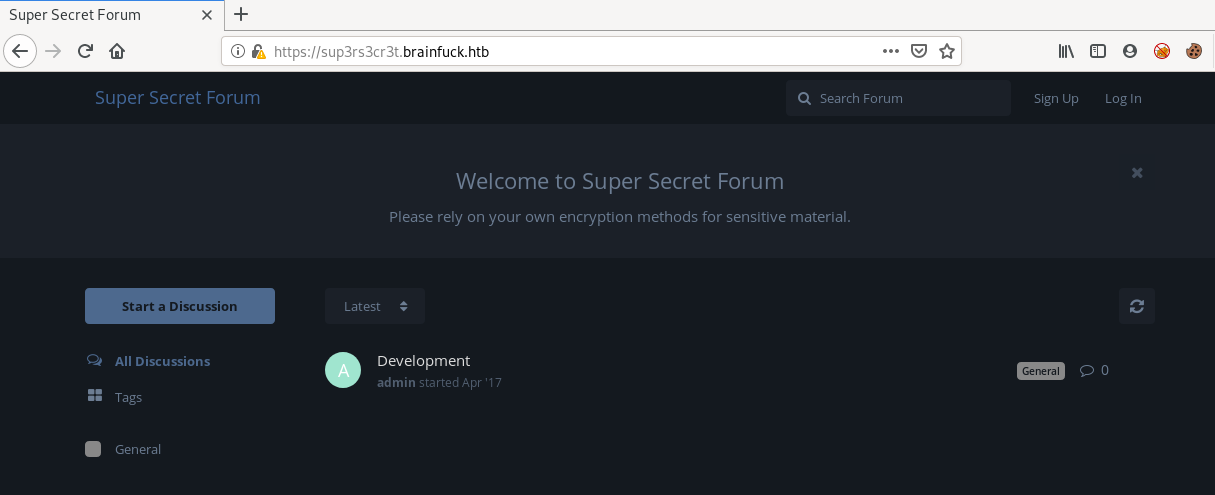Viewport: 1215px width, 495px height.
Task: Open the Latest sort dropdown
Action: coord(375,306)
